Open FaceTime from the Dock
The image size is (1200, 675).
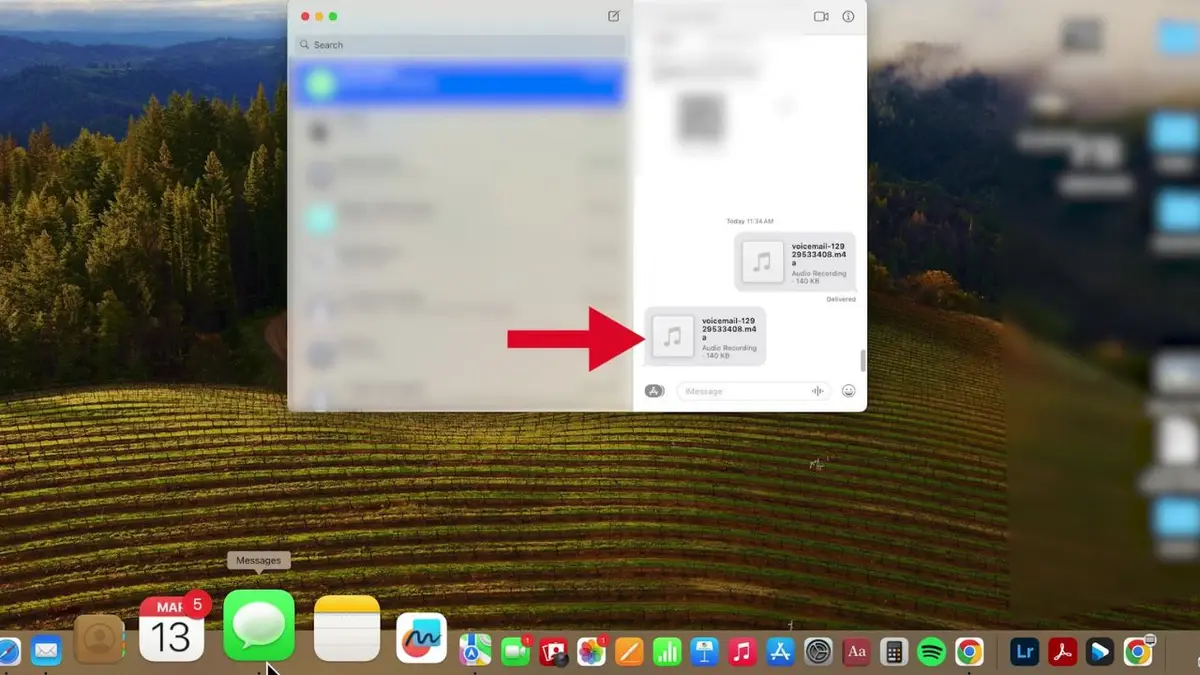click(x=516, y=652)
